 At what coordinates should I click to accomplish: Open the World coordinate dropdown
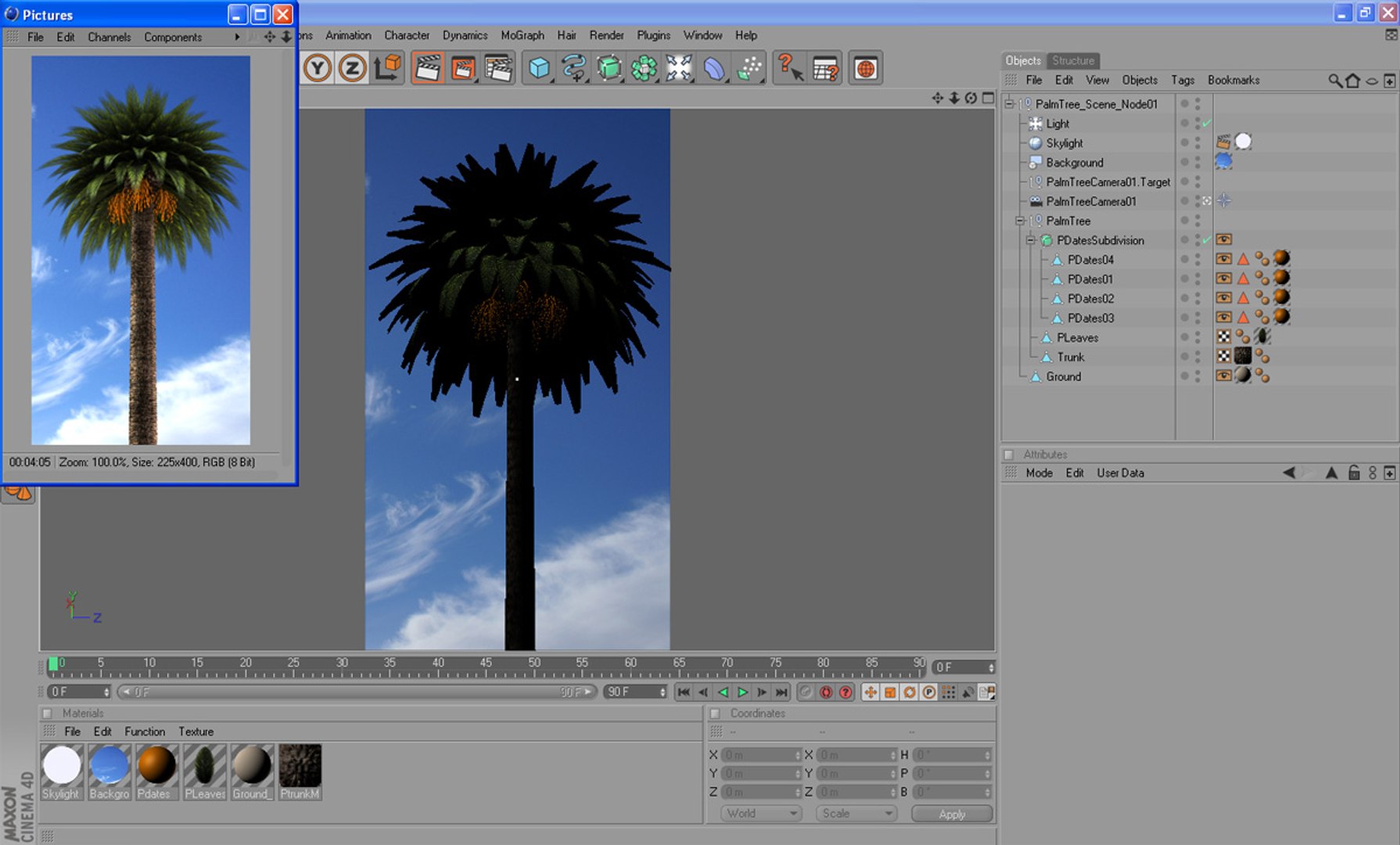(x=762, y=814)
